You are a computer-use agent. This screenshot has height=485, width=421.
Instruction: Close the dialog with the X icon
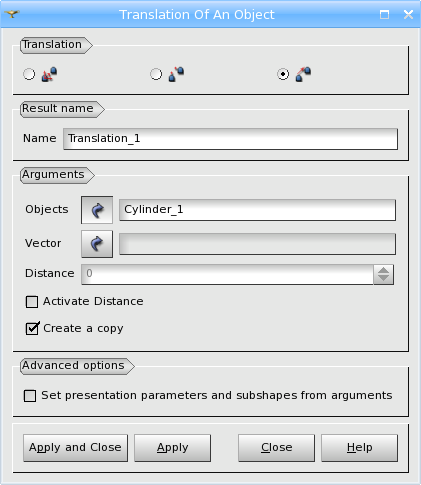(408, 14)
